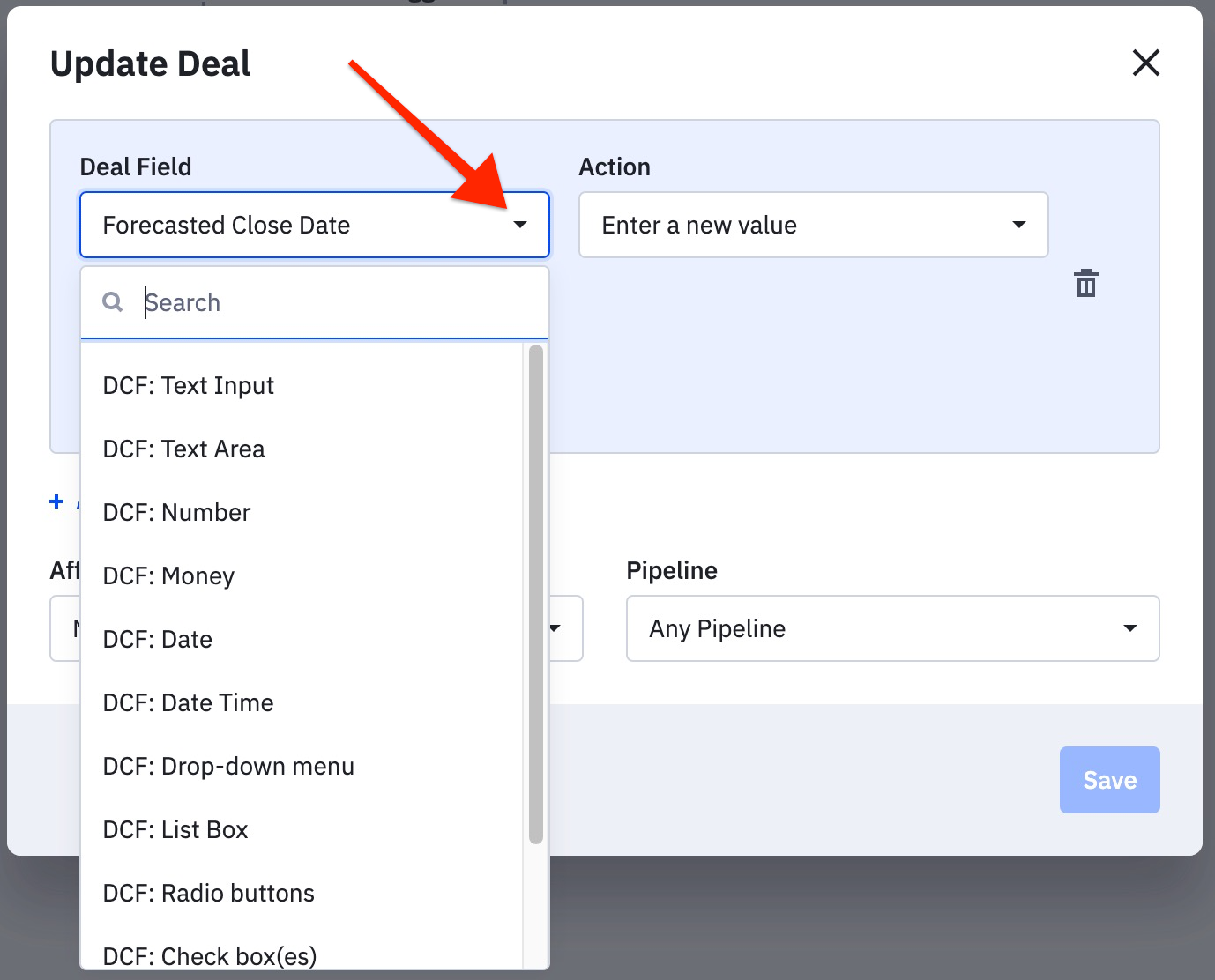Collapse the Deal Field dropdown arrow
The width and height of the screenshot is (1215, 980).
(x=520, y=225)
